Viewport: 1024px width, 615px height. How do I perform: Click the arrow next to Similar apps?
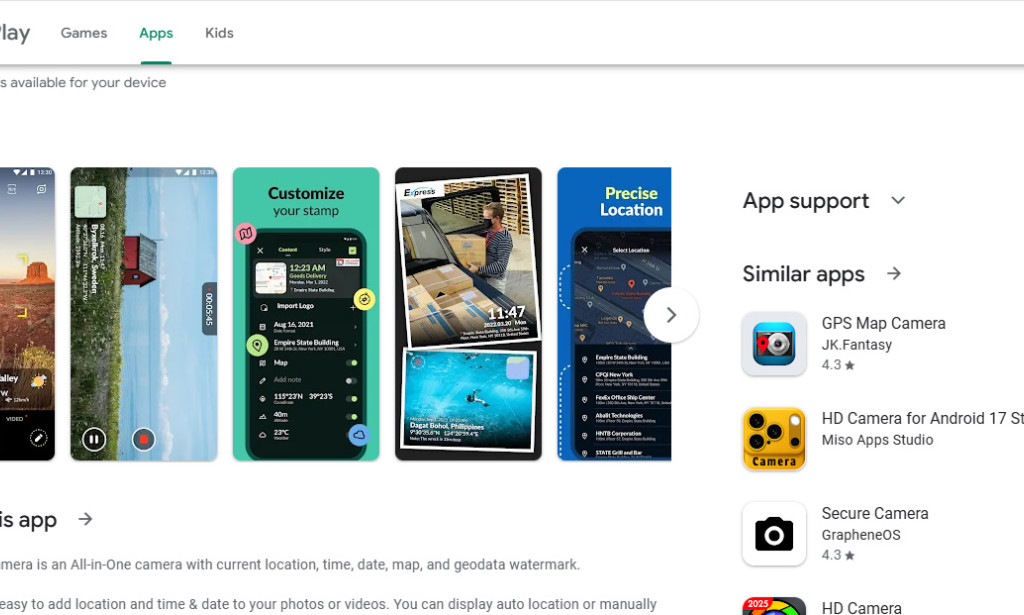[x=894, y=274]
